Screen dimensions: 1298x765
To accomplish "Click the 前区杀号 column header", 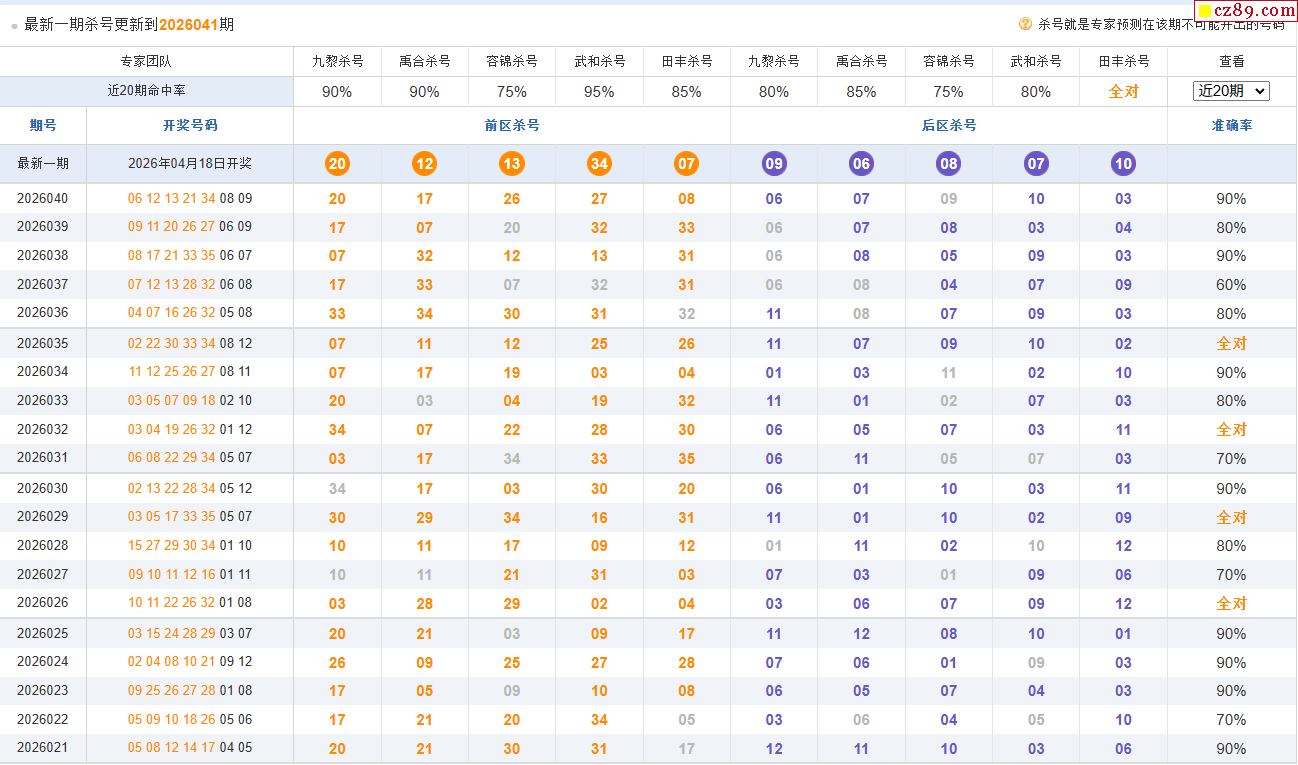I will (x=512, y=126).
